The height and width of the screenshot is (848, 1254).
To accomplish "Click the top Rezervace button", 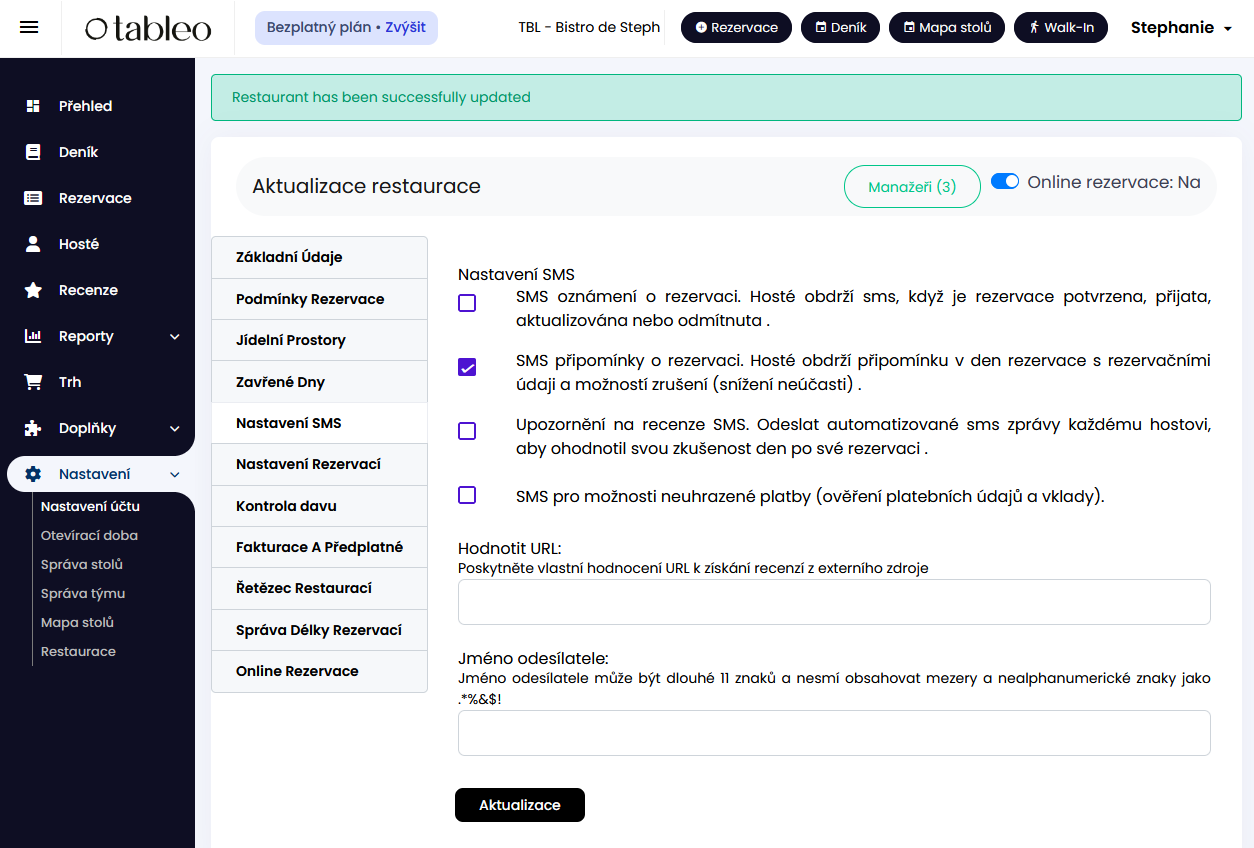I will [x=736, y=27].
